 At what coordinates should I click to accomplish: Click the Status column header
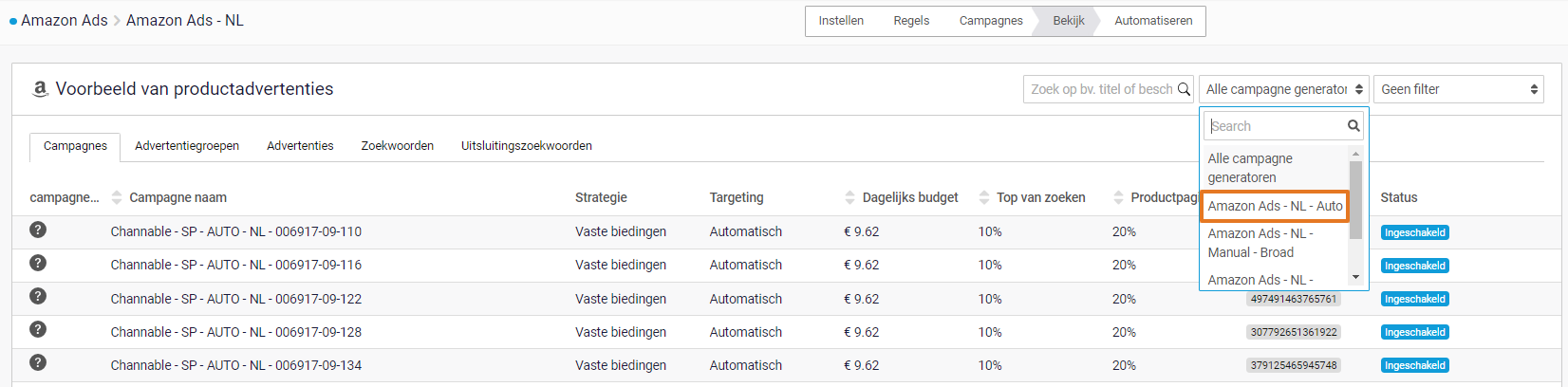tap(1399, 197)
